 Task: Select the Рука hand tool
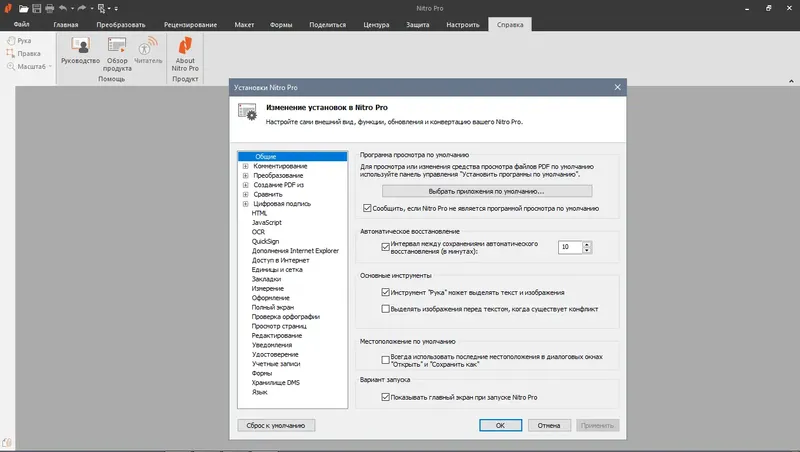pyautogui.click(x=19, y=40)
